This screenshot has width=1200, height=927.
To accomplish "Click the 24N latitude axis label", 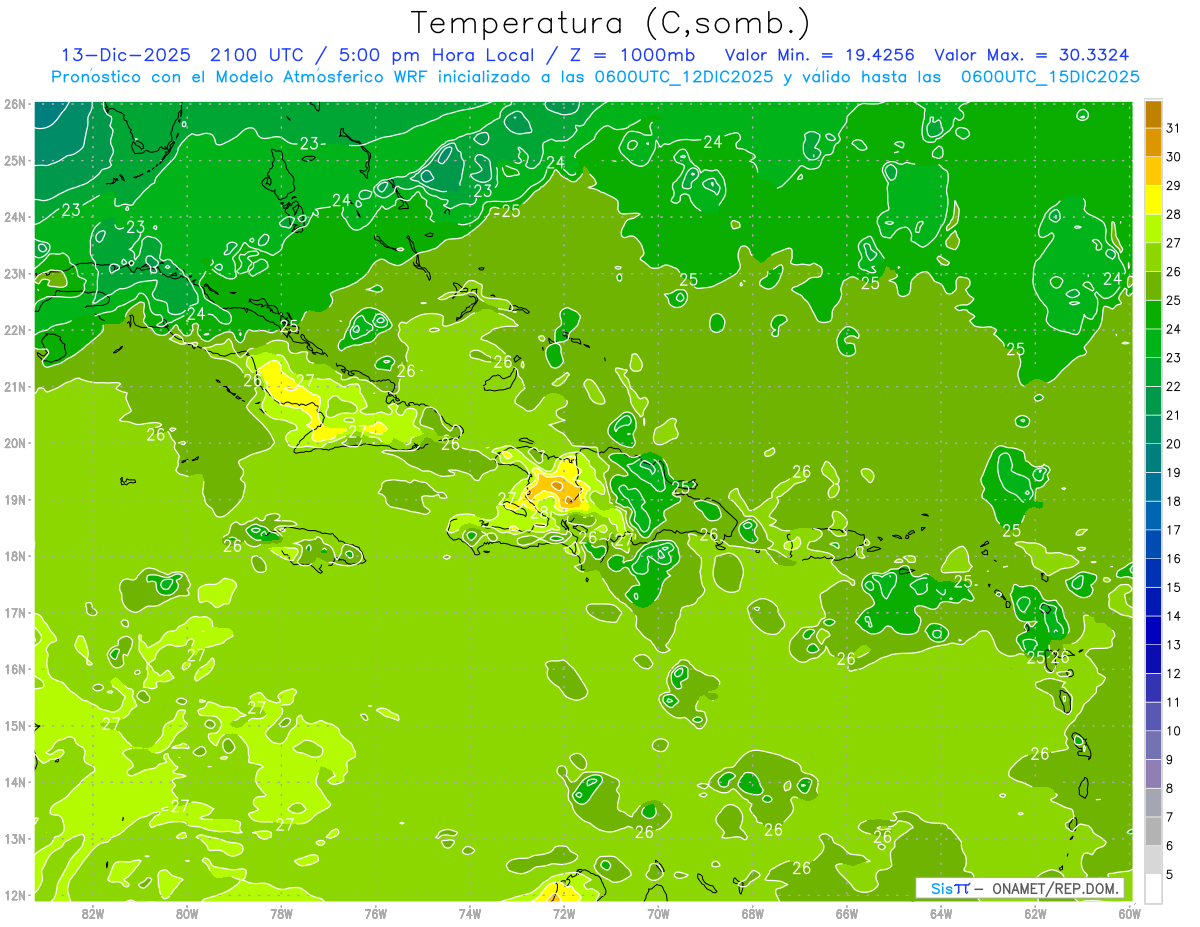I will (14, 217).
